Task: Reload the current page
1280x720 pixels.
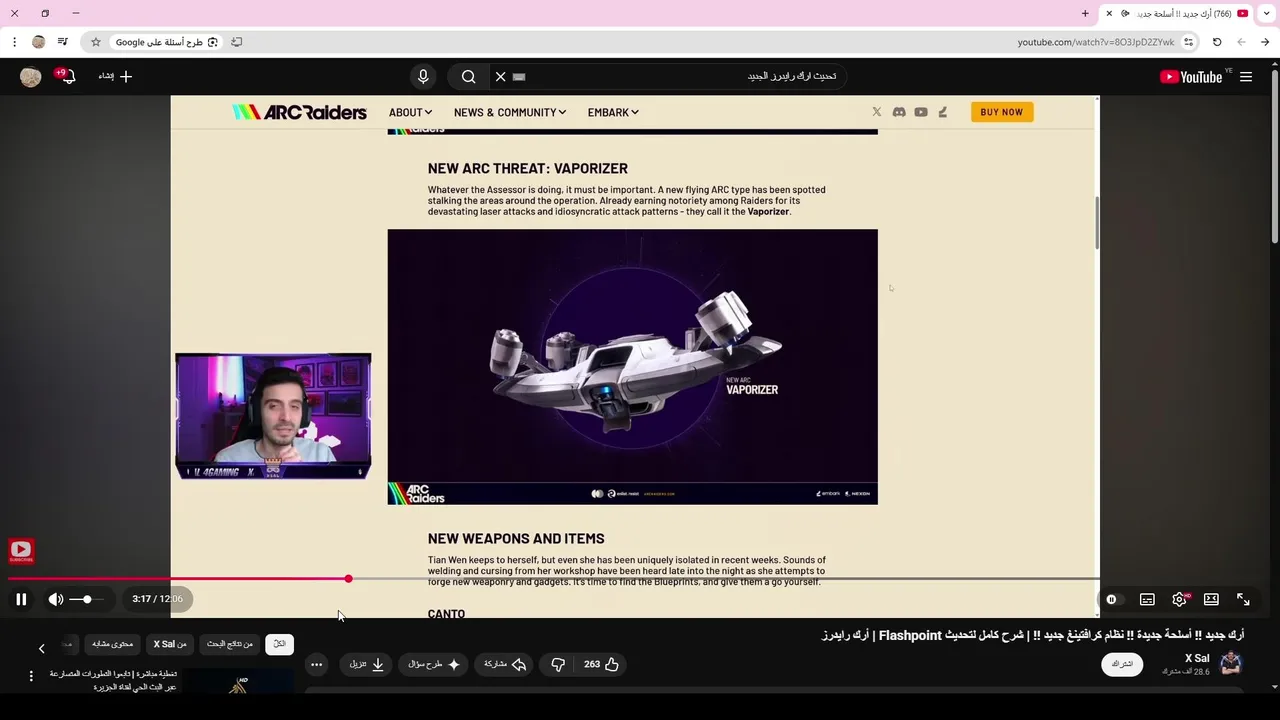Action: (x=1217, y=42)
